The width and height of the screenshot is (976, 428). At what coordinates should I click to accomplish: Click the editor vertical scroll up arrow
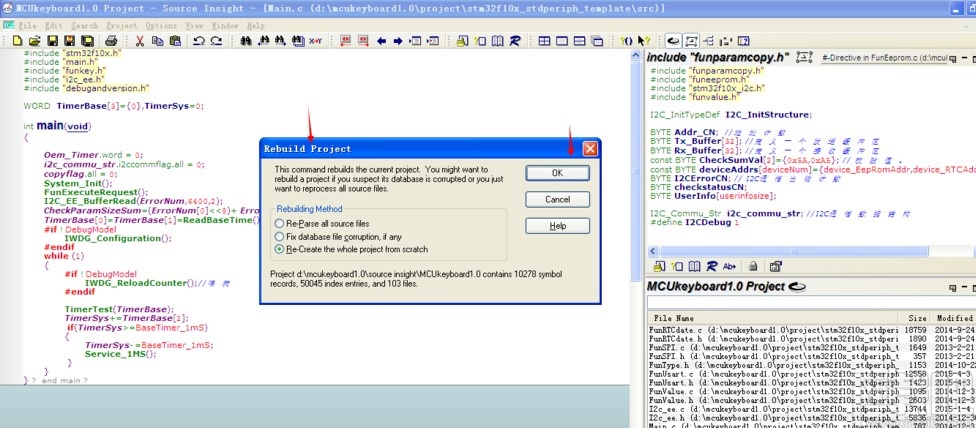[636, 55]
